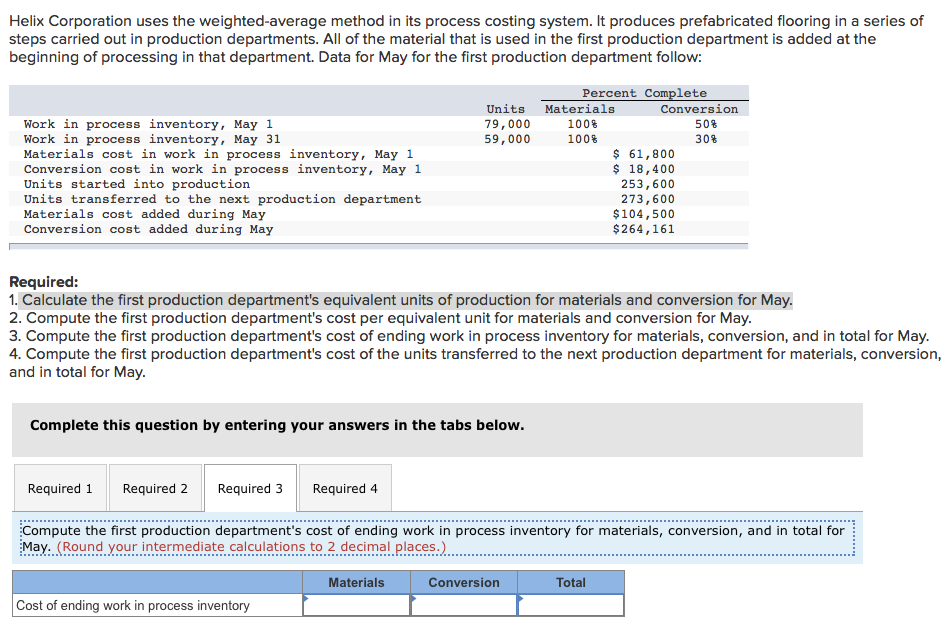Viewport: 950px width, 627px height.
Task: Select the Required 3 tab
Action: coord(250,488)
